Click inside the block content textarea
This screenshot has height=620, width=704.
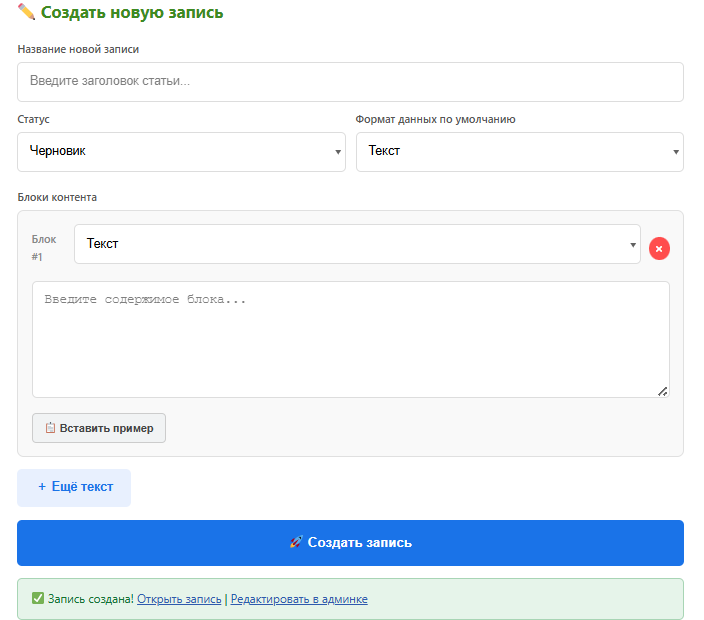coord(350,340)
